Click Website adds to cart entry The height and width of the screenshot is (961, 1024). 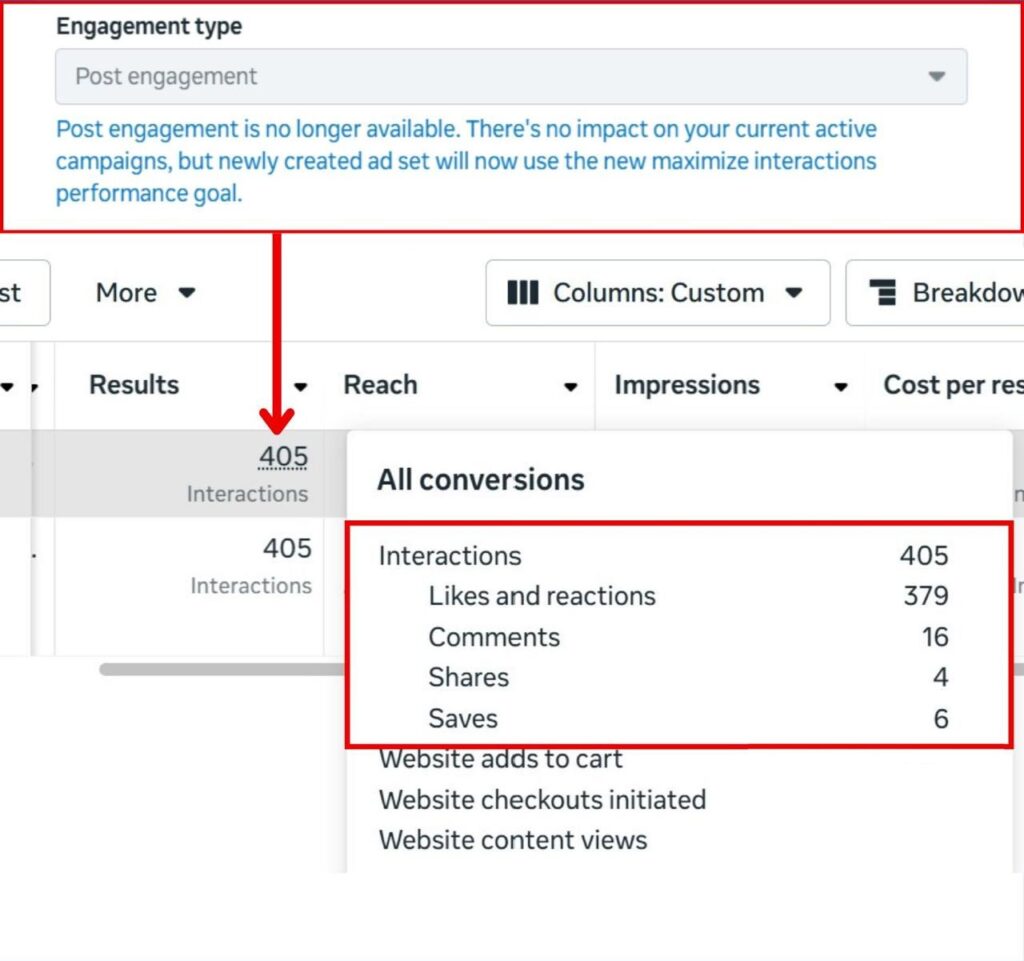pos(500,759)
